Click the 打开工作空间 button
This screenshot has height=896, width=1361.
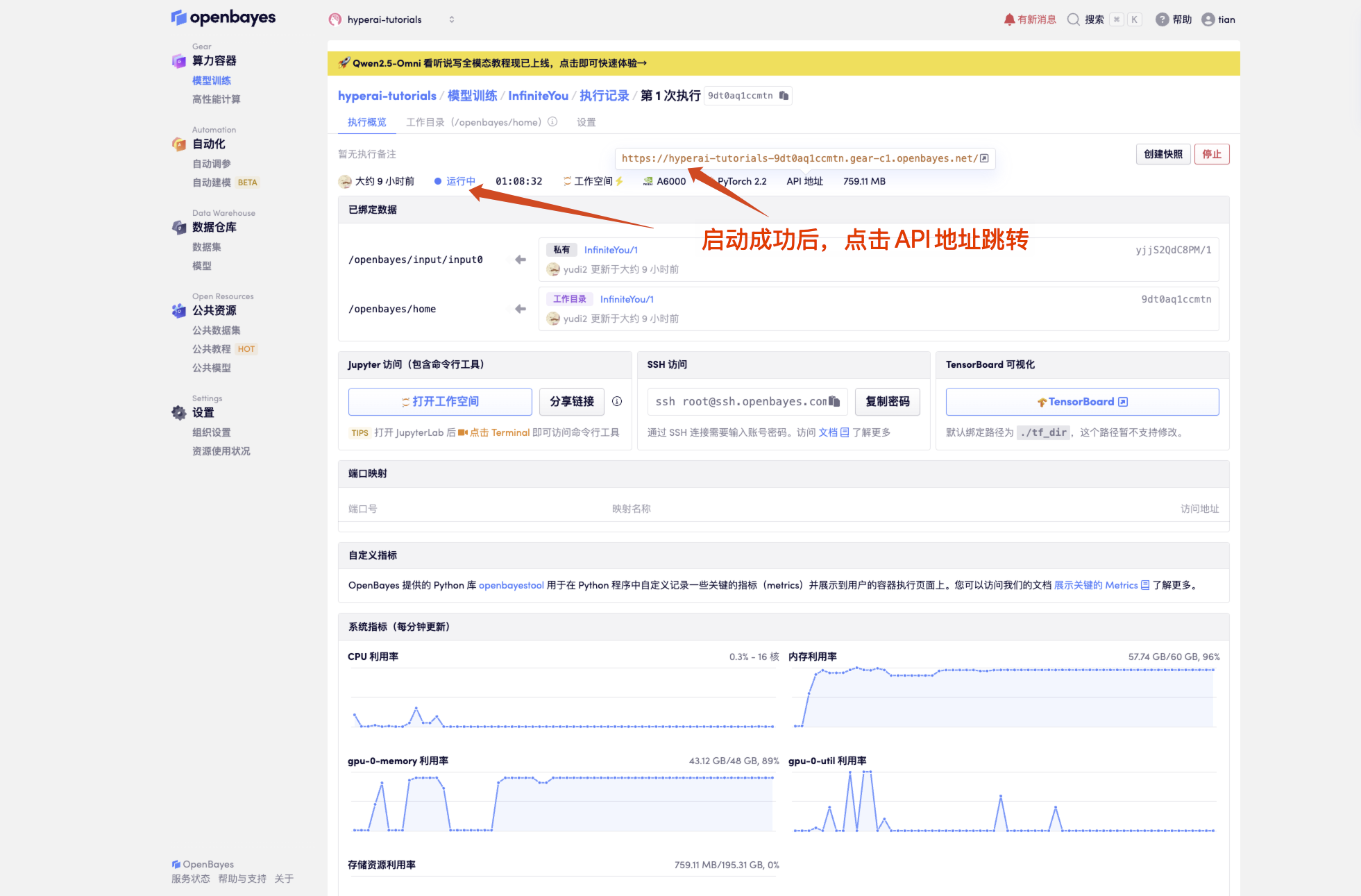click(440, 402)
